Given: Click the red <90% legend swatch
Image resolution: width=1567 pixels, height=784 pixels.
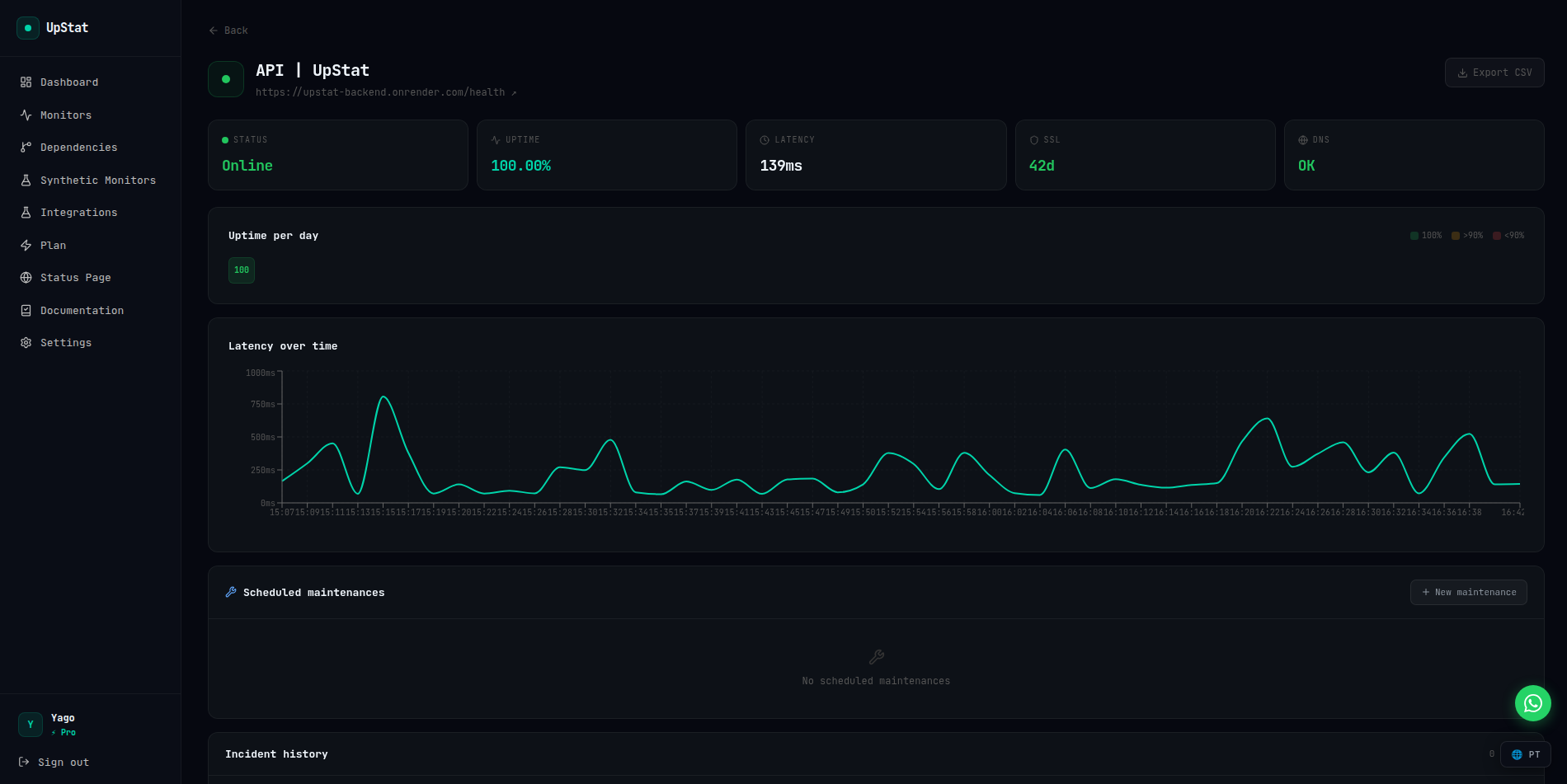Looking at the screenshot, I should pos(1497,236).
